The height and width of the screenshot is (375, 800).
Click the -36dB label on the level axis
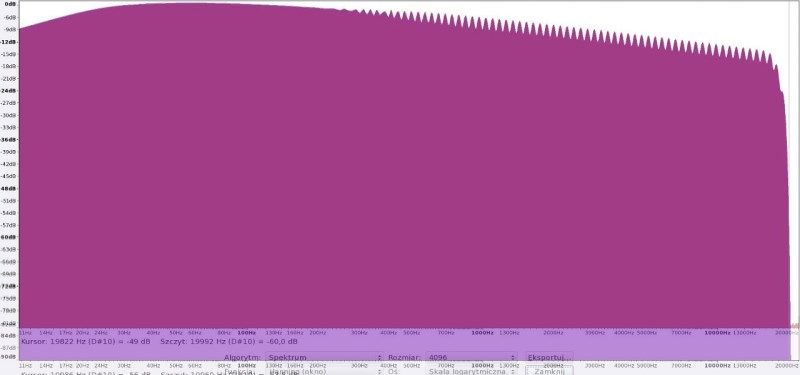pyautogui.click(x=9, y=139)
